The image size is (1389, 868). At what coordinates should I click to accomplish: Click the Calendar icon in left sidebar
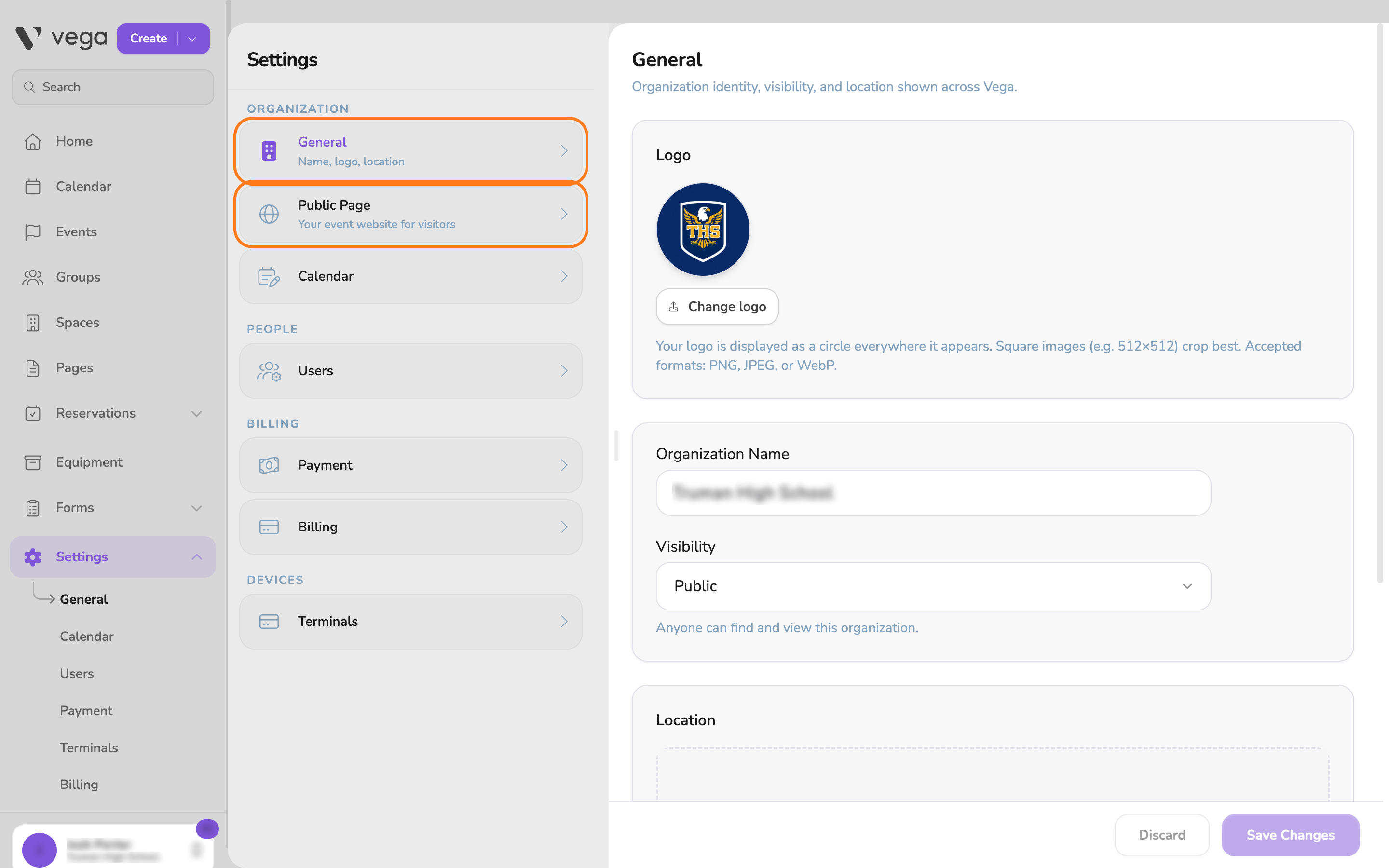[x=33, y=187]
